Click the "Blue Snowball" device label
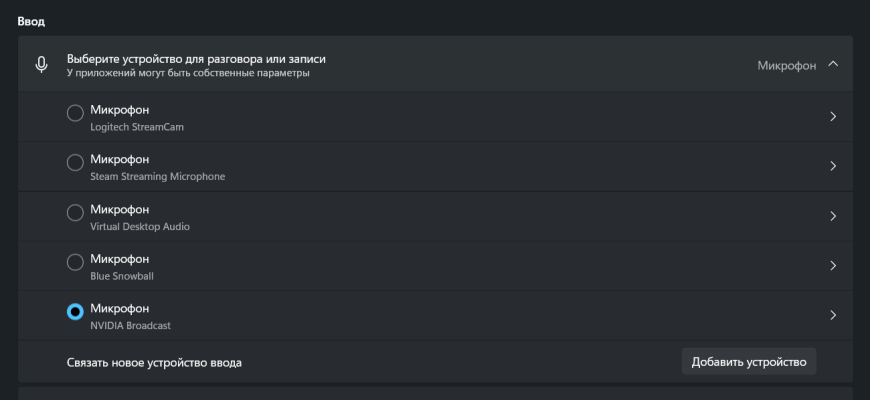 pos(122,276)
